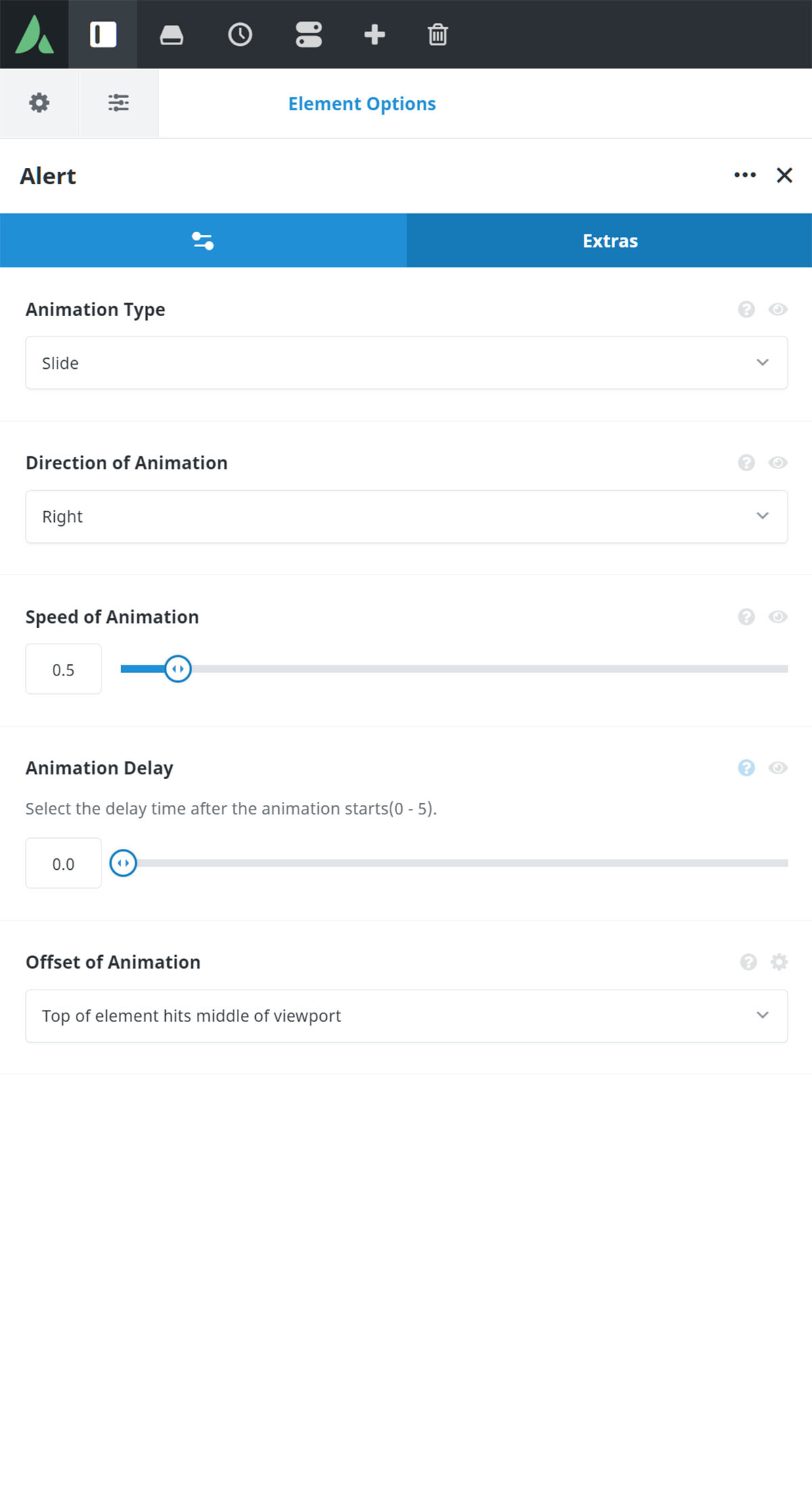The image size is (812, 1498).
Task: Open the Direction of Animation dropdown
Action: (x=406, y=516)
